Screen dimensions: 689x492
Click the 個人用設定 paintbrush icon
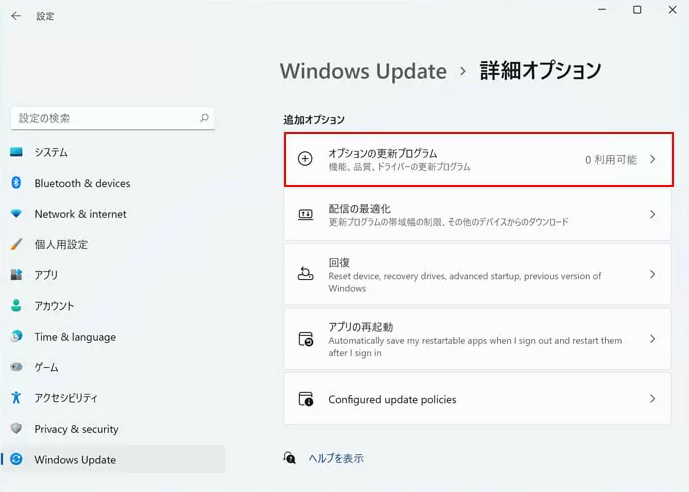tap(16, 244)
